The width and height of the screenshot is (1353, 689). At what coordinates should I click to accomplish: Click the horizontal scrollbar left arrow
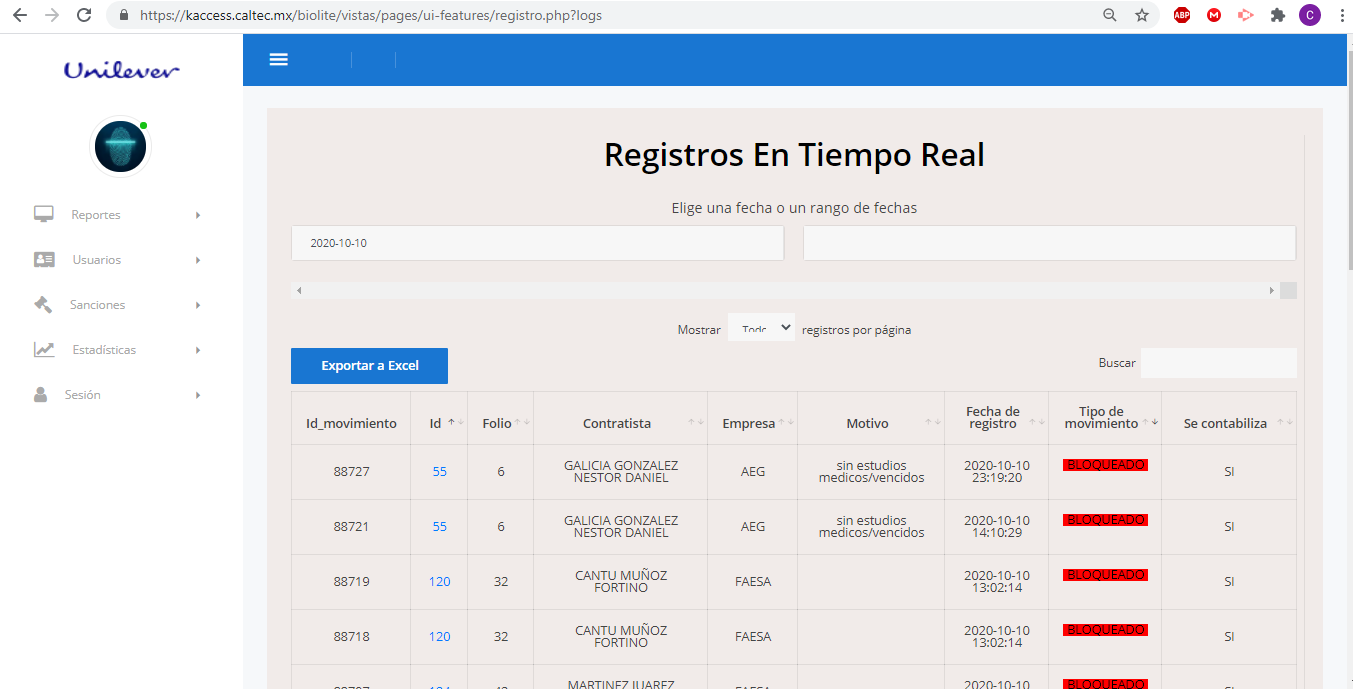pyautogui.click(x=299, y=290)
